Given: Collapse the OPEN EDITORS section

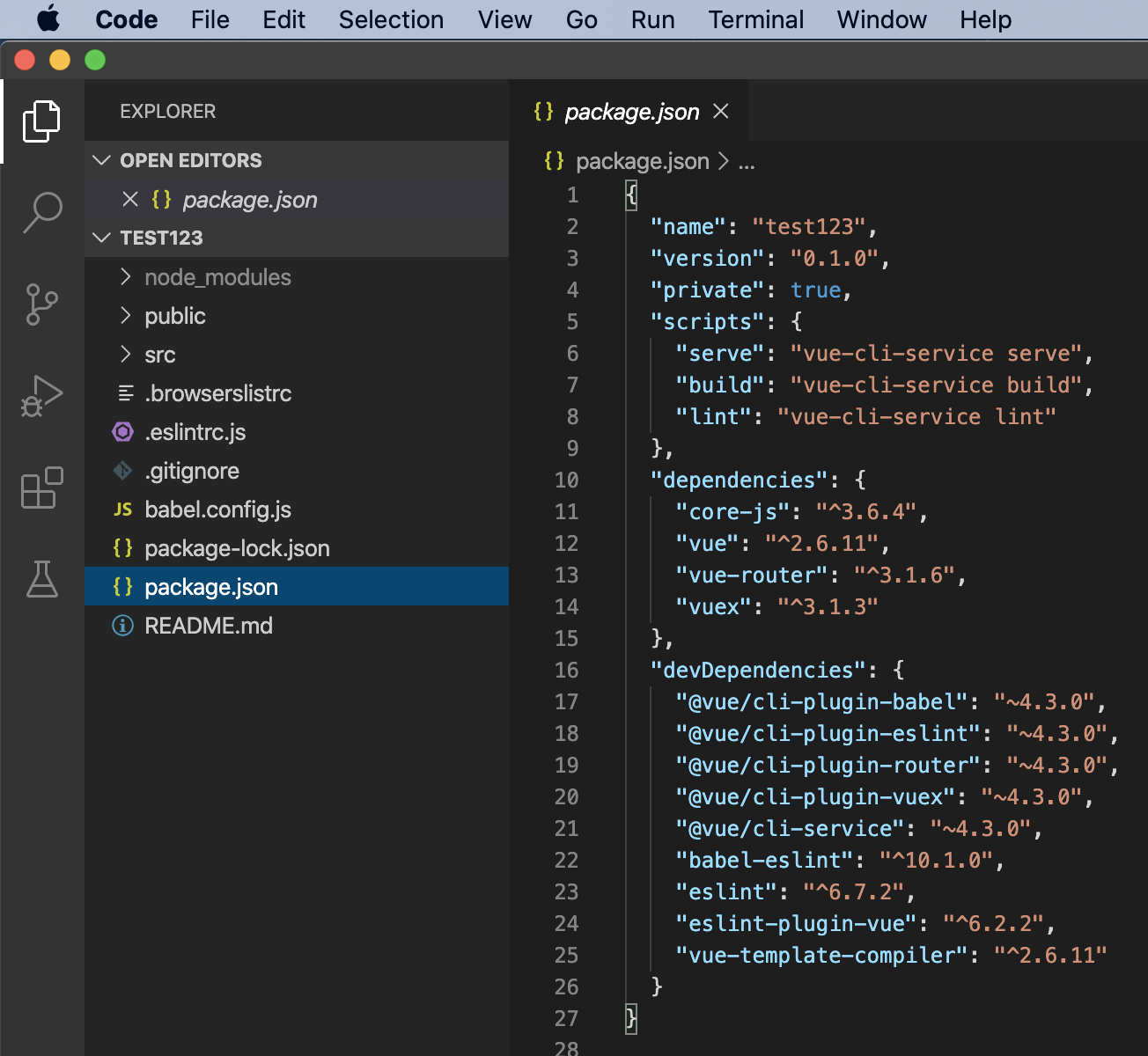Looking at the screenshot, I should tap(102, 160).
